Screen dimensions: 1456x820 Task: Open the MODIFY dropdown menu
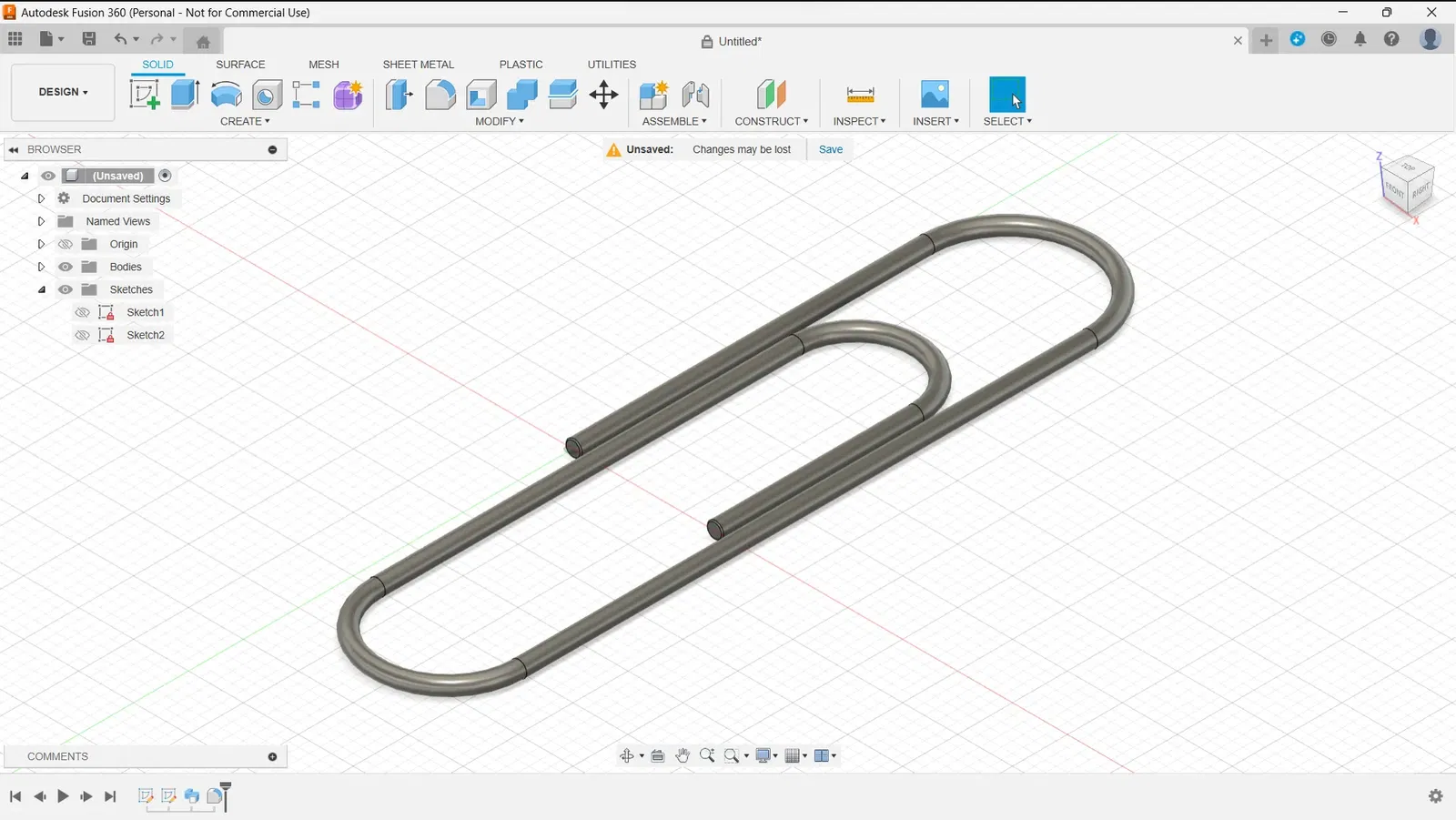point(500,121)
